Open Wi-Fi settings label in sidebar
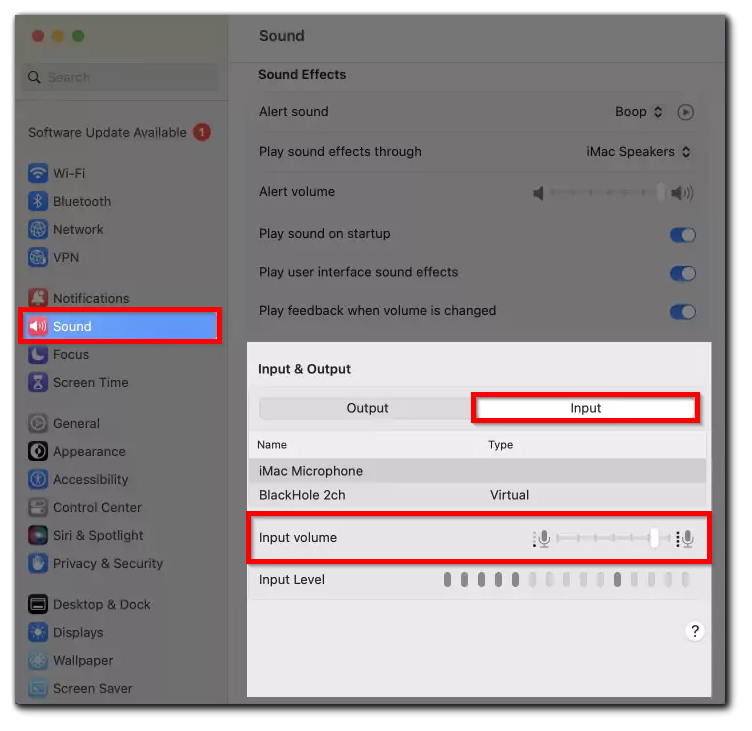752x731 pixels. (69, 173)
